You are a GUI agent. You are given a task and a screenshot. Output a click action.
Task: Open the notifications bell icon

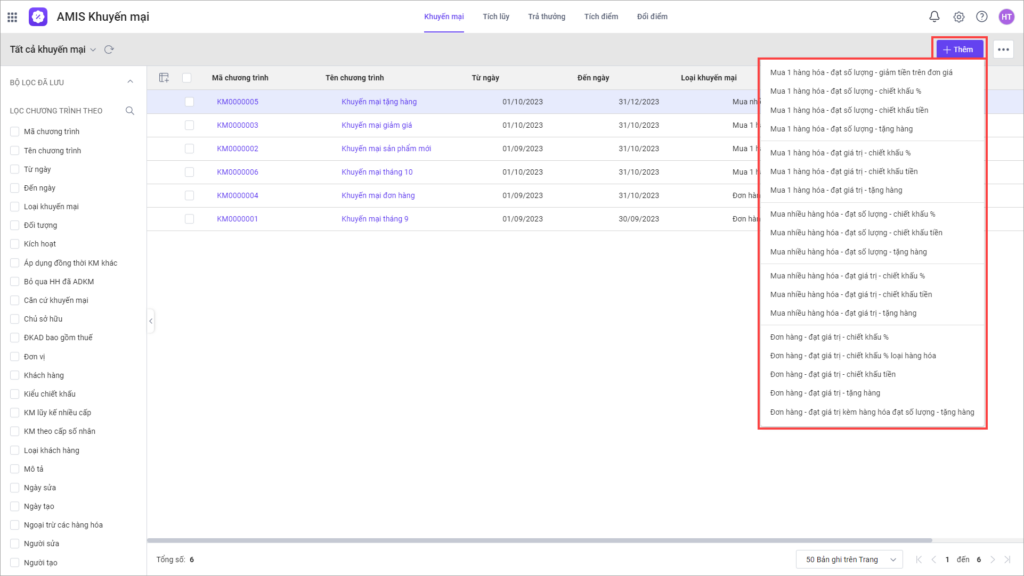pos(934,17)
